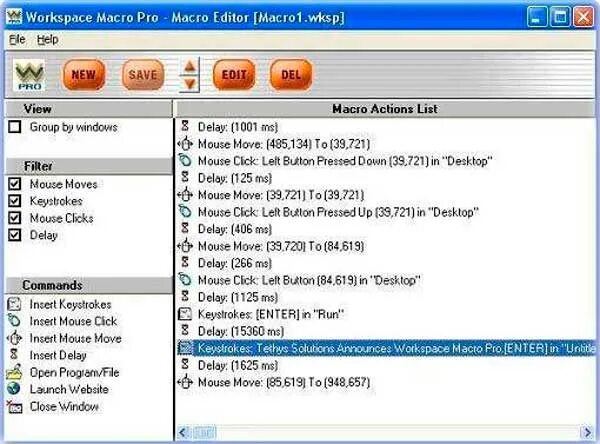Click keystrokes icon of highlighted Tethys row
This screenshot has width=600, height=444.
185,348
